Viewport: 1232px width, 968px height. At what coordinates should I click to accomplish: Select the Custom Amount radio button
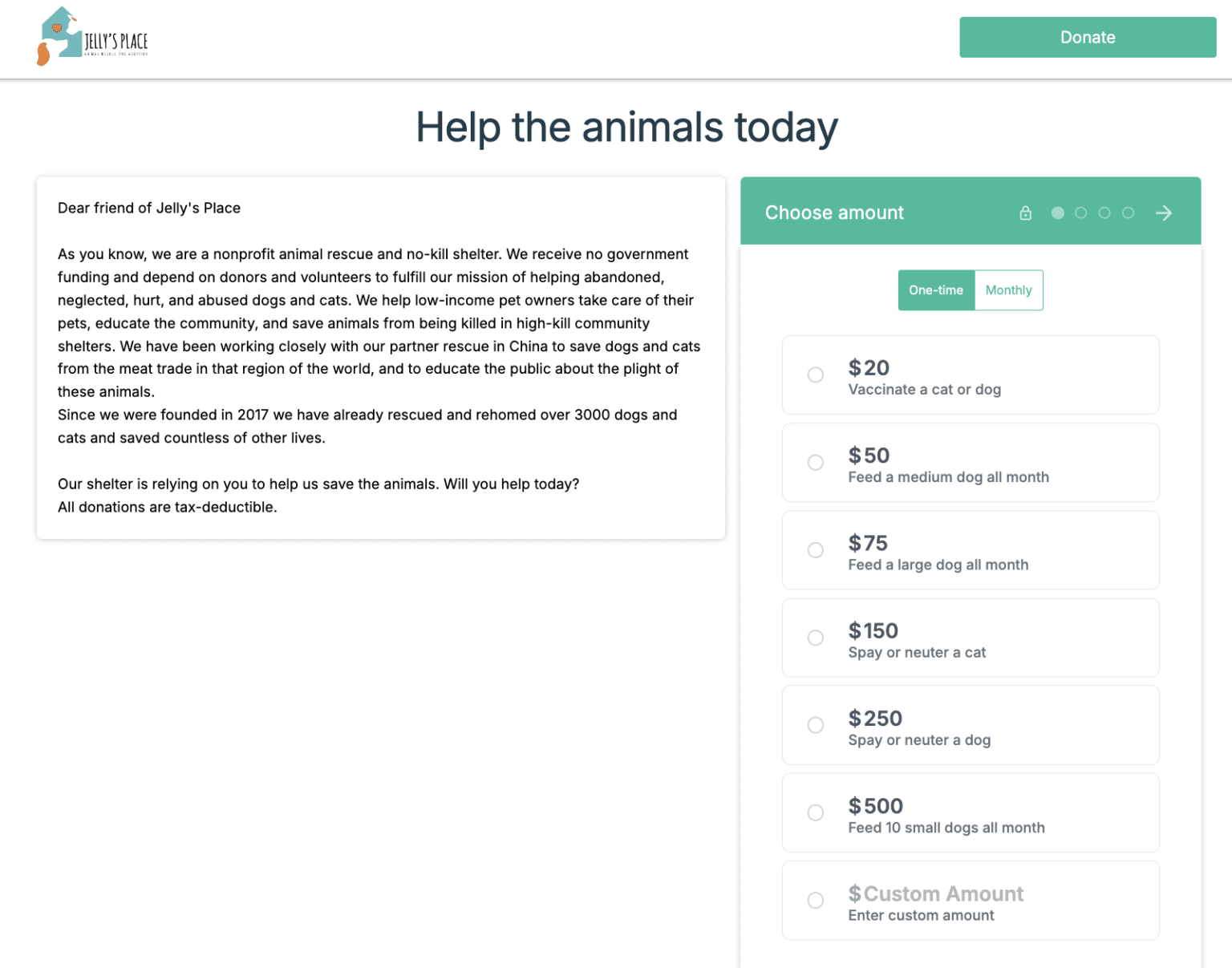coord(816,900)
